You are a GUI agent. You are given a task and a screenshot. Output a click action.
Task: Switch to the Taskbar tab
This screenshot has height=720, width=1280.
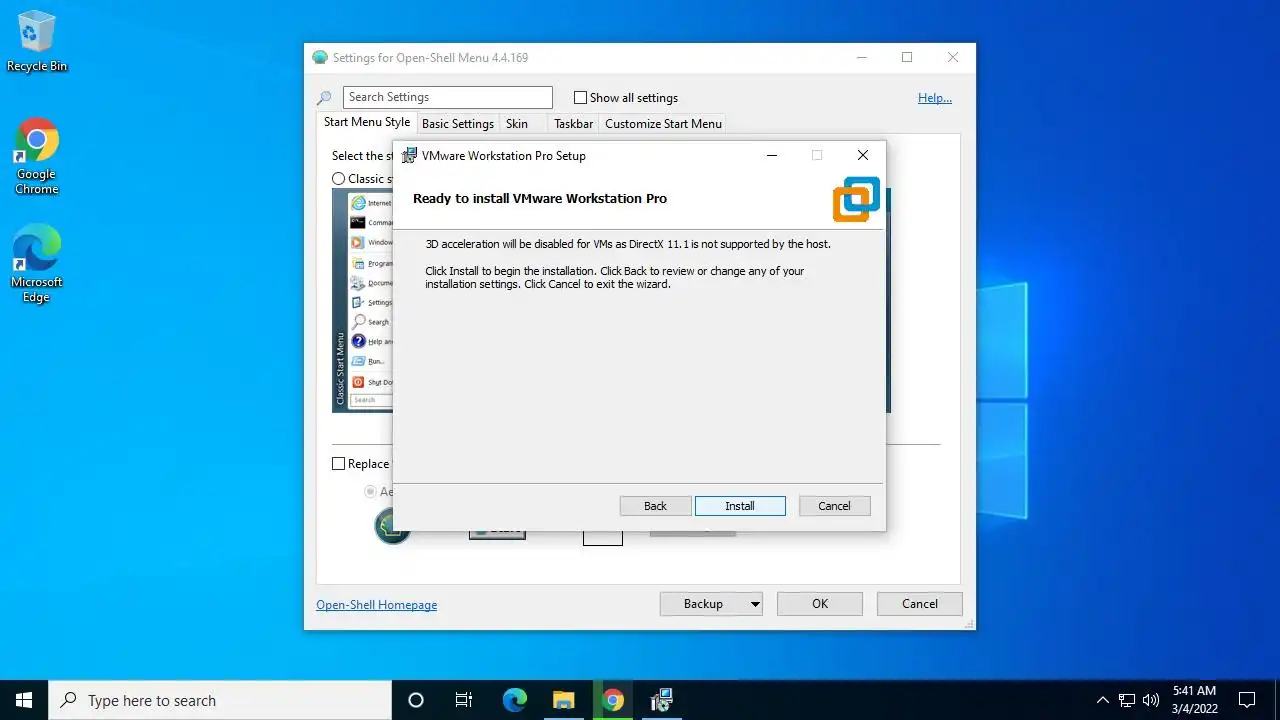[x=574, y=124]
